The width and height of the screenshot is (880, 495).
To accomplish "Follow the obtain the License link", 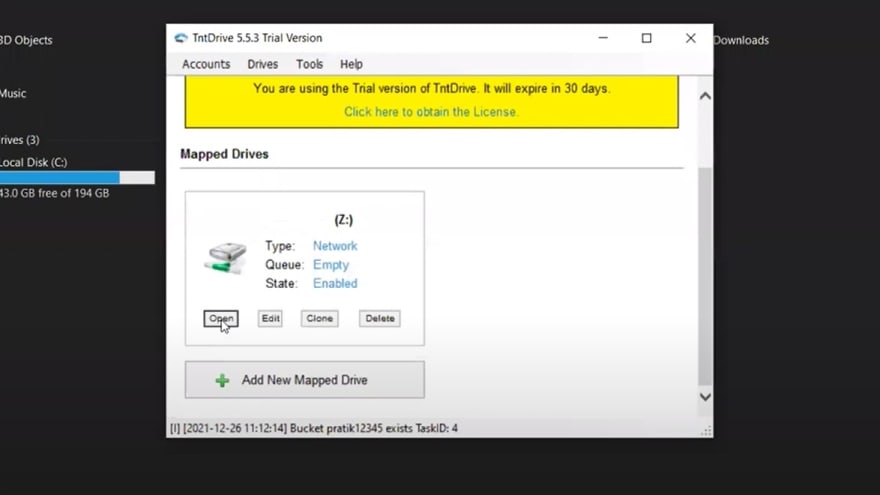I will click(431, 112).
